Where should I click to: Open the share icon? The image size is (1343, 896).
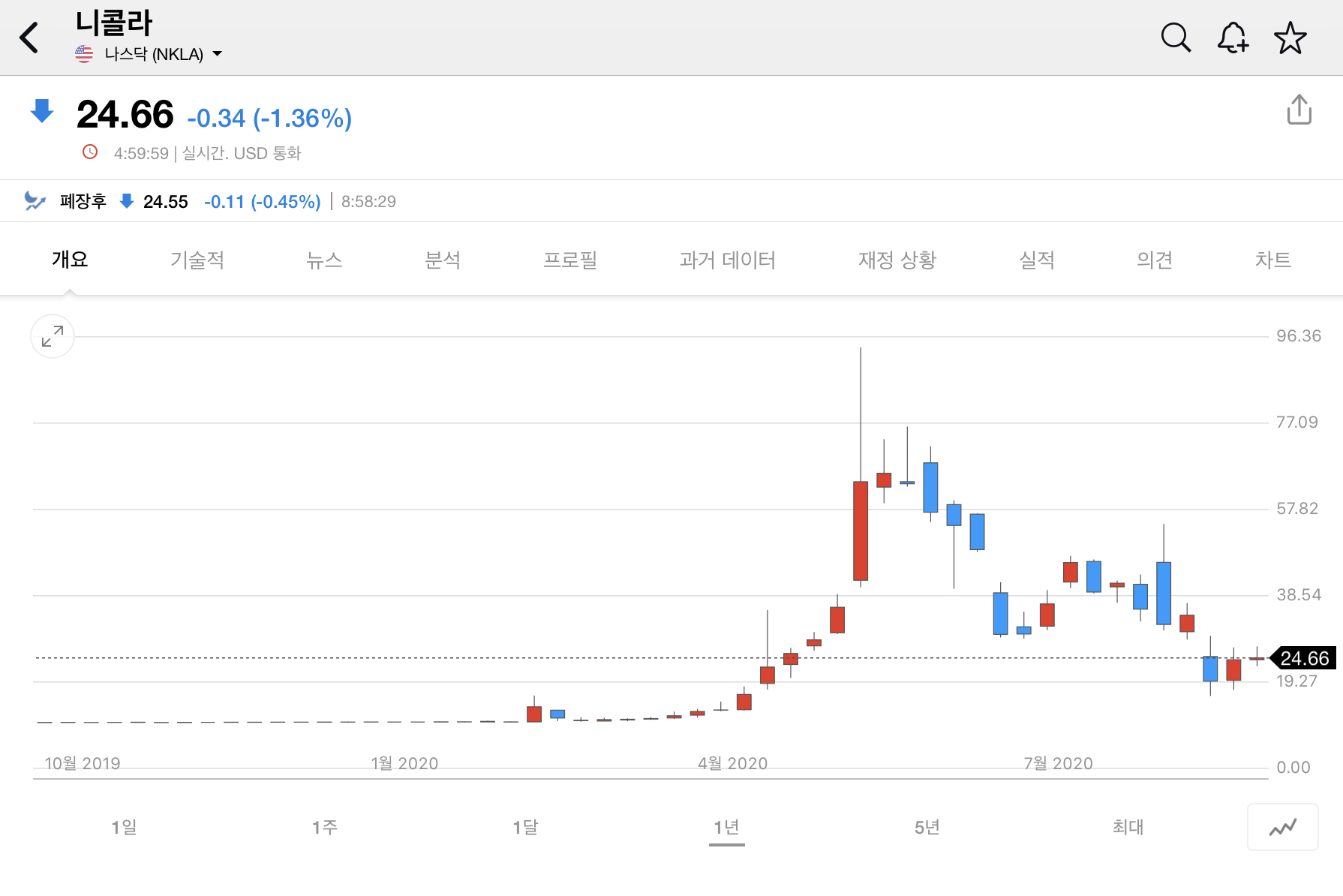pyautogui.click(x=1299, y=110)
